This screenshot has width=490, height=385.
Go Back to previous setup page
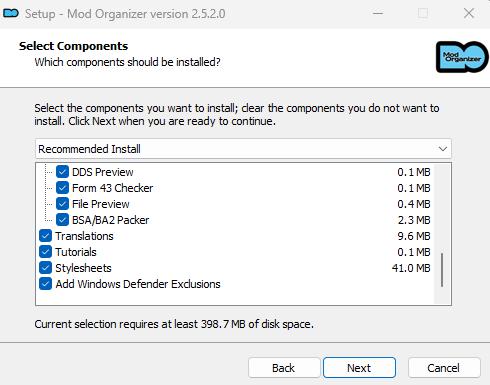point(284,368)
